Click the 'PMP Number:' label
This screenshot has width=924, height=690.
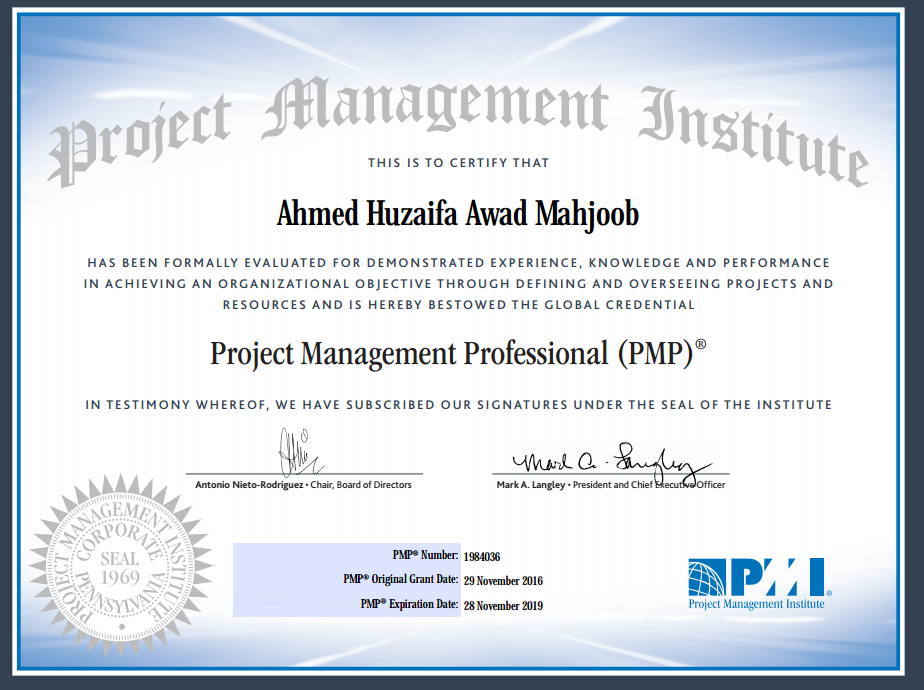point(425,555)
